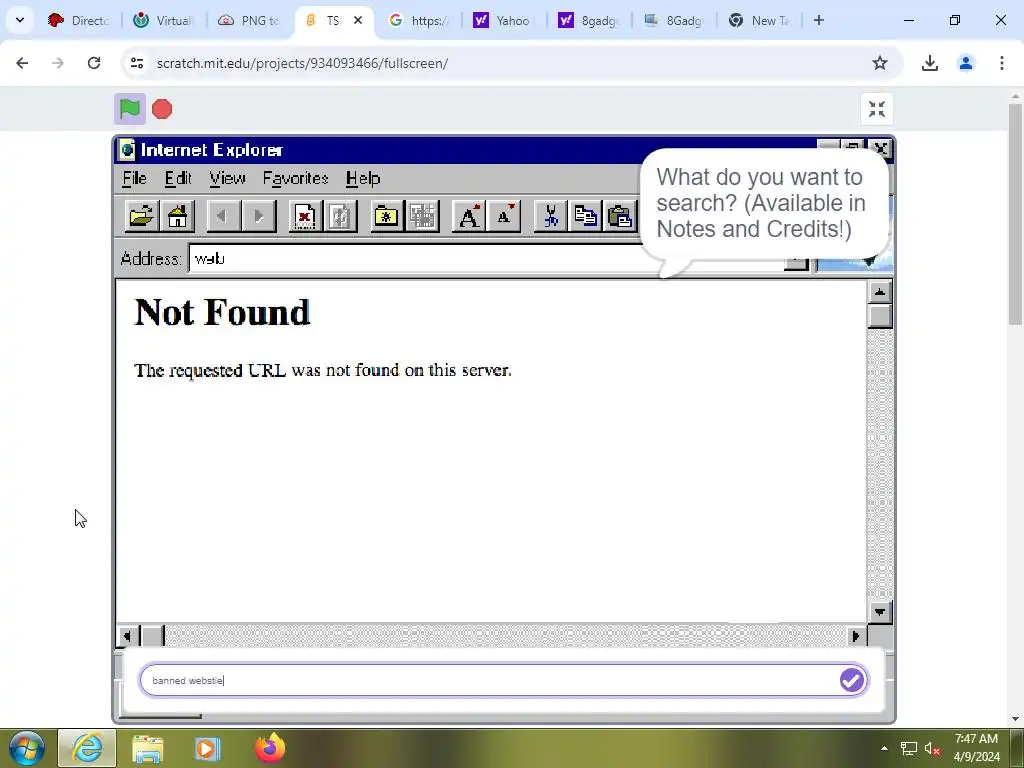Stop the project with the red stop button
Viewport: 1024px width, 768px height.
pos(162,109)
